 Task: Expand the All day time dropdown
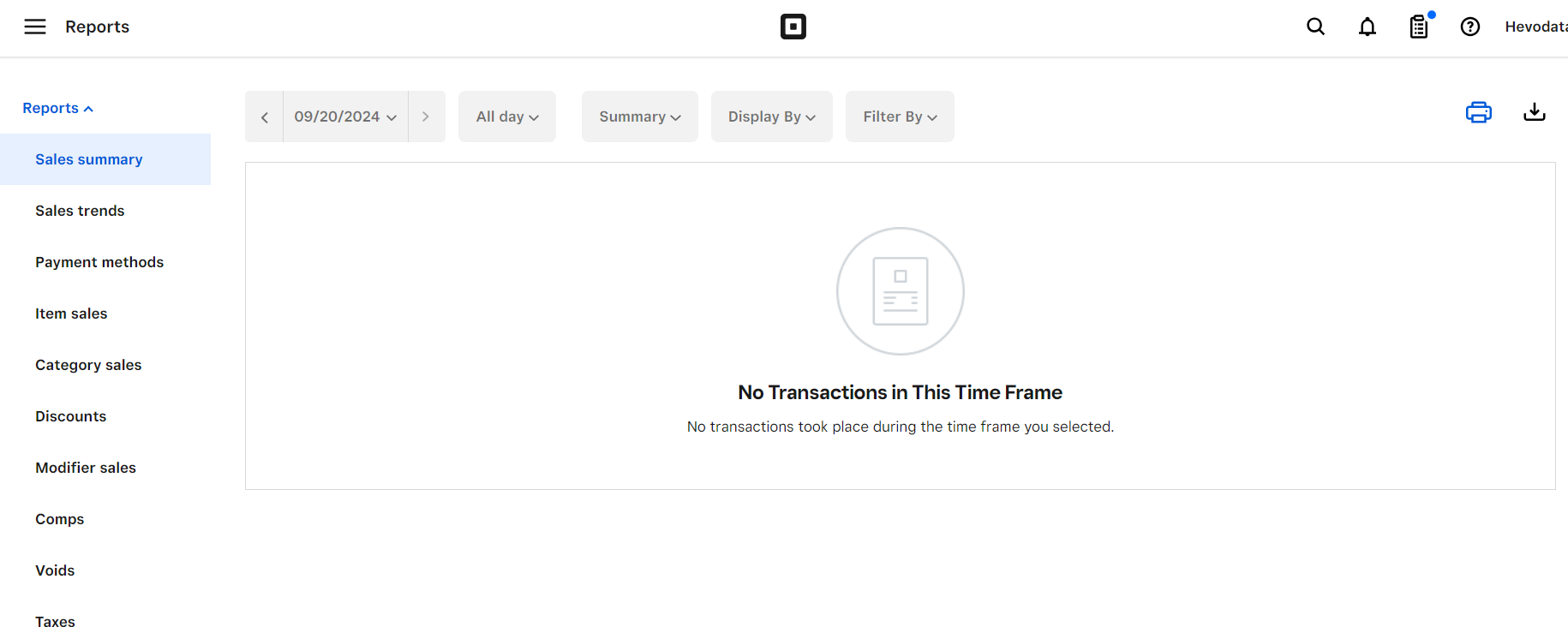pos(507,116)
